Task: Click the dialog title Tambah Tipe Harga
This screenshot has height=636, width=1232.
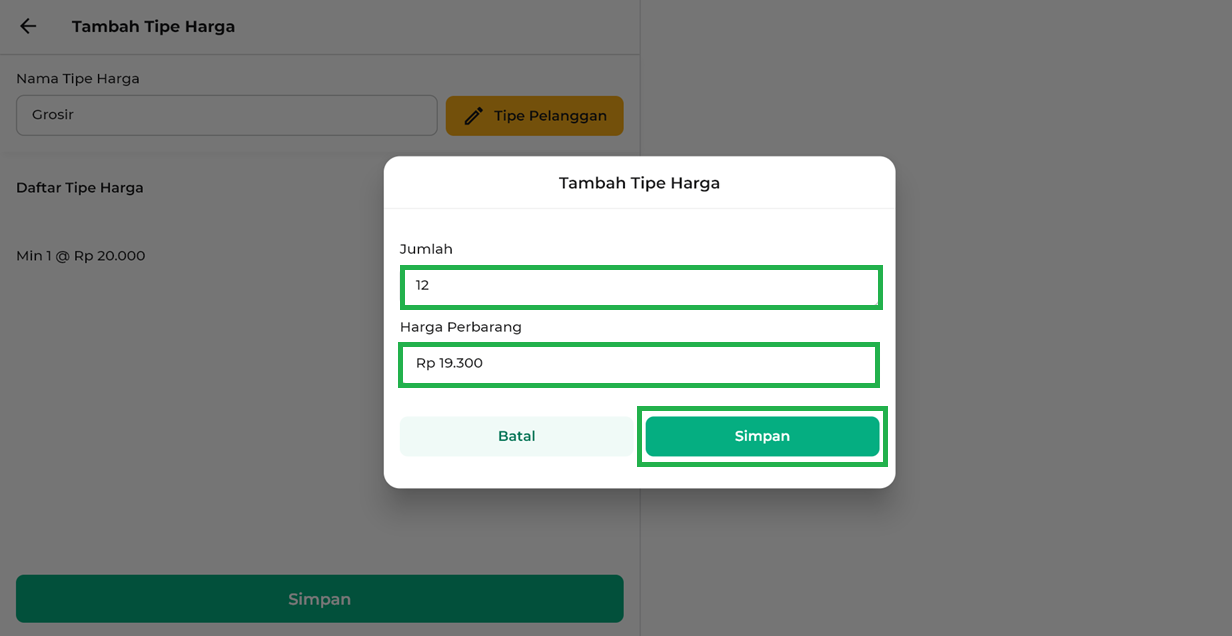Action: click(x=639, y=183)
